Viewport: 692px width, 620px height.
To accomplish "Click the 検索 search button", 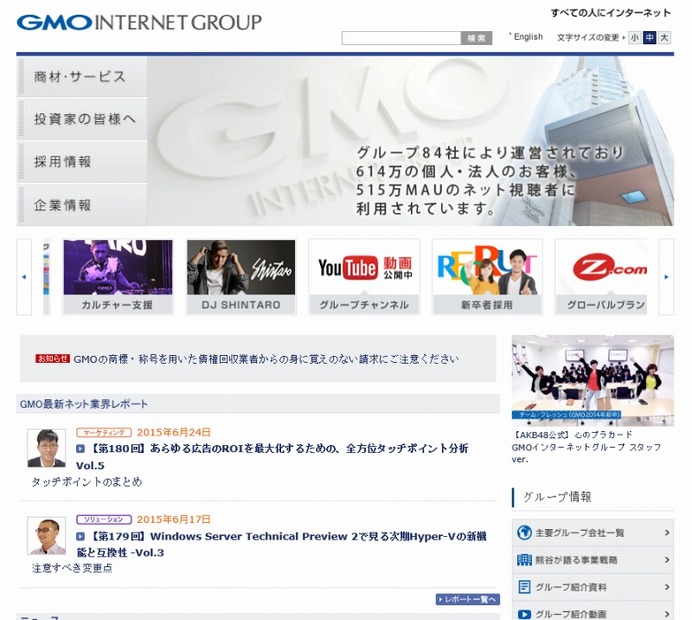I will (477, 38).
